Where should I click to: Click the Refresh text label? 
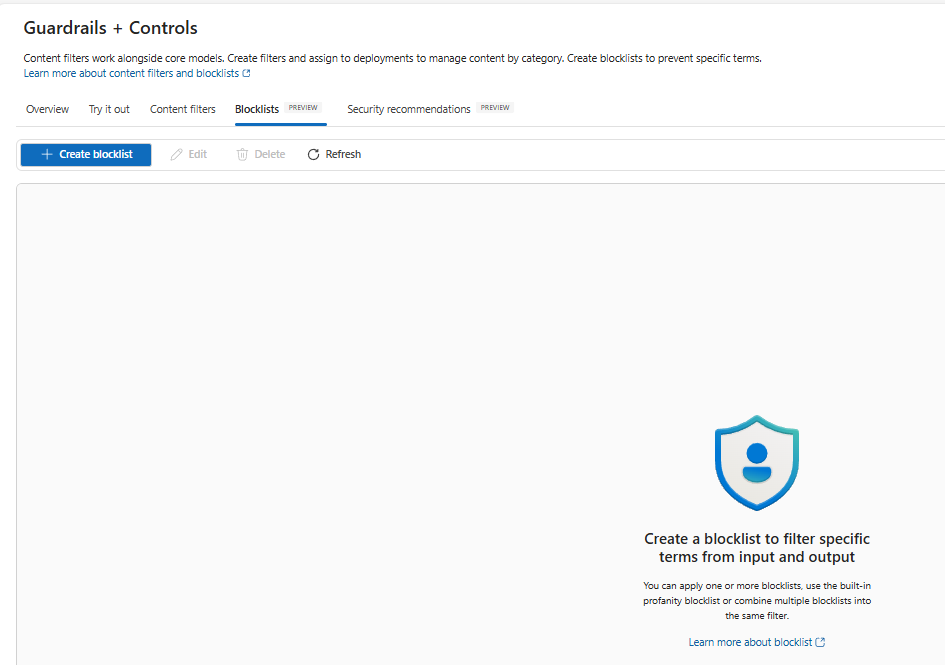pyautogui.click(x=343, y=154)
